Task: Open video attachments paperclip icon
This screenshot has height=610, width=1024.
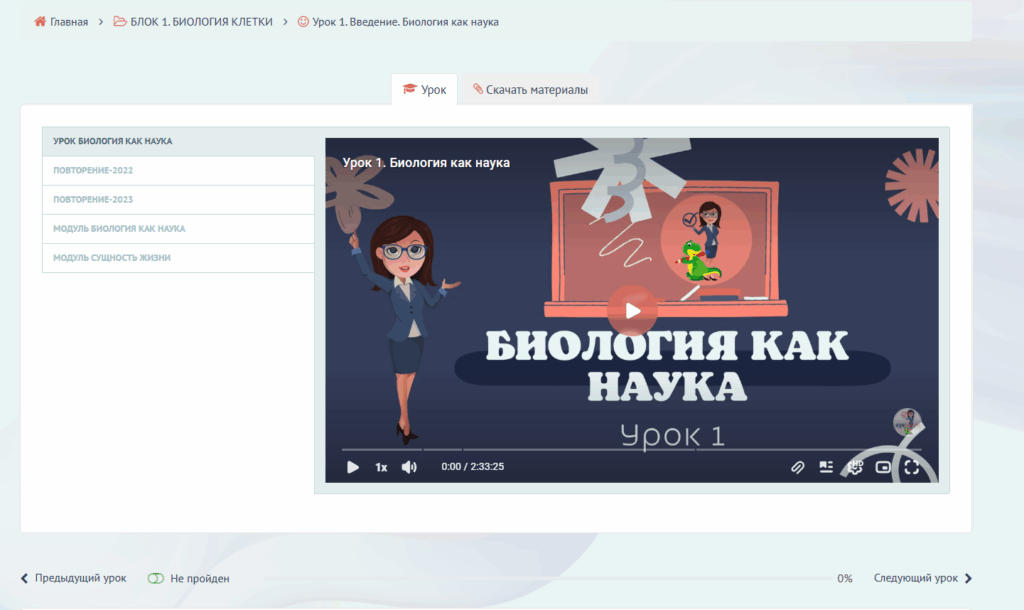Action: tap(797, 467)
